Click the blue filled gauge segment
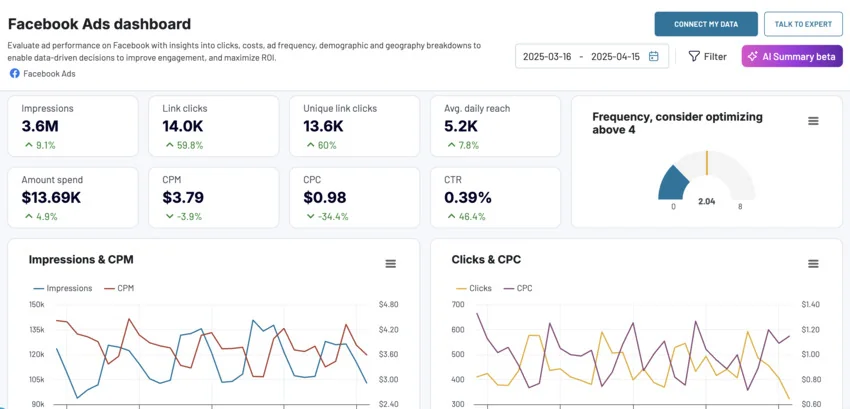Image resolution: width=850 pixels, height=409 pixels. (671, 184)
